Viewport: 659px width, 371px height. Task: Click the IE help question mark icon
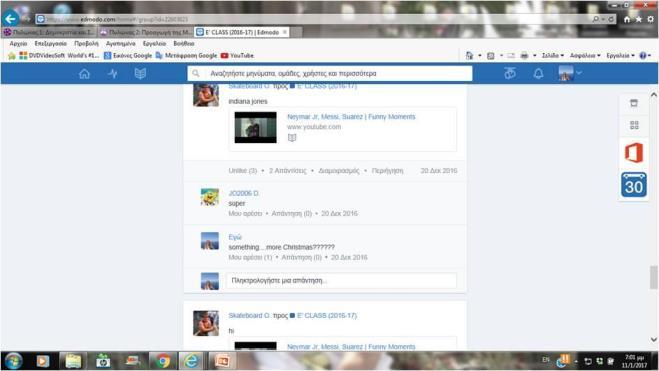pos(643,55)
